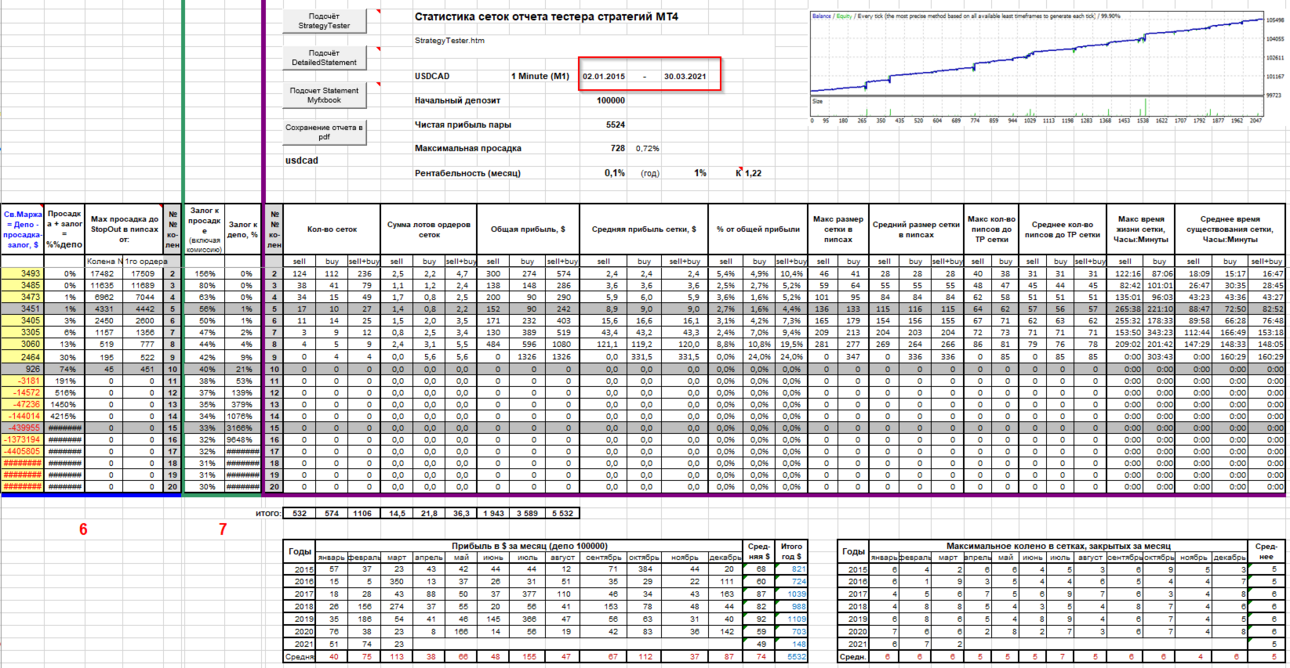Select the red number 6 below tables

(x=83, y=529)
